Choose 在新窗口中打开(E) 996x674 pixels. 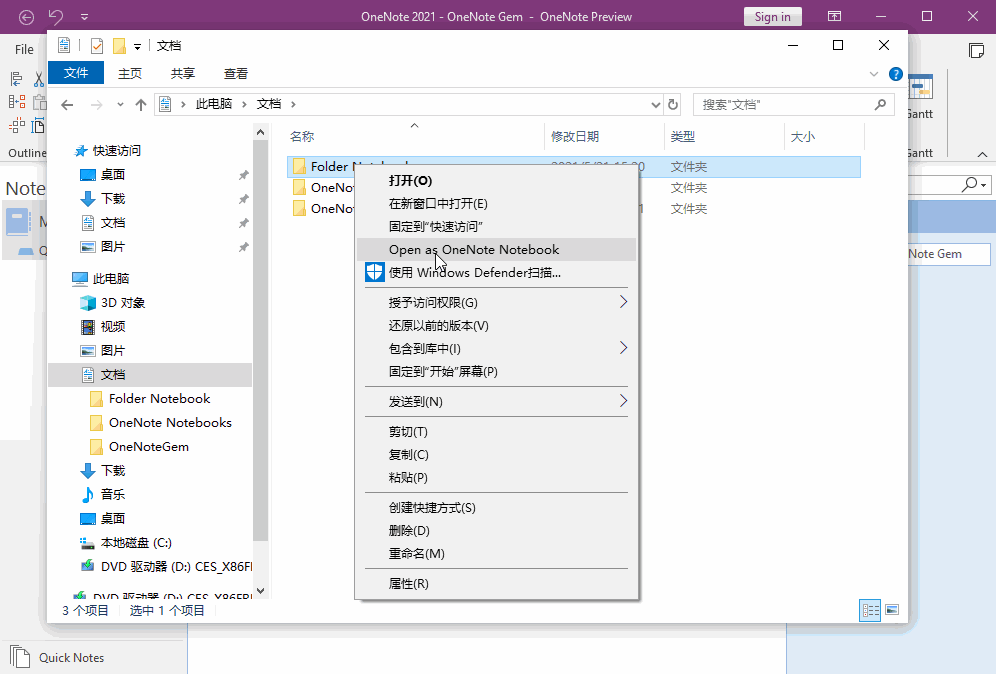click(x=497, y=203)
